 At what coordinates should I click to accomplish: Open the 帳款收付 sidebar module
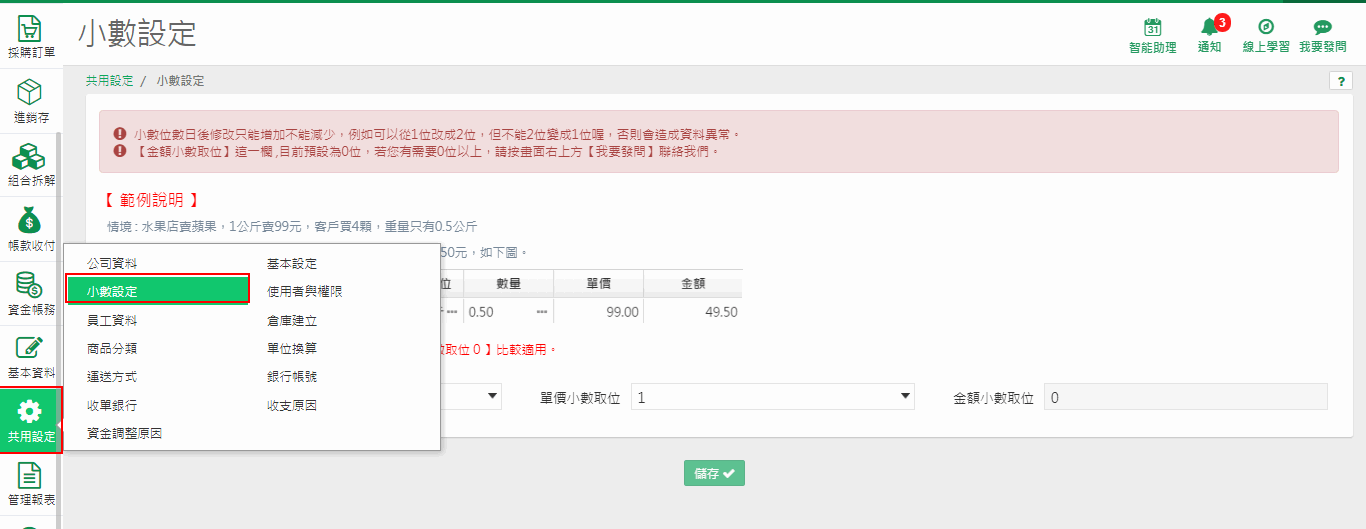click(30, 229)
